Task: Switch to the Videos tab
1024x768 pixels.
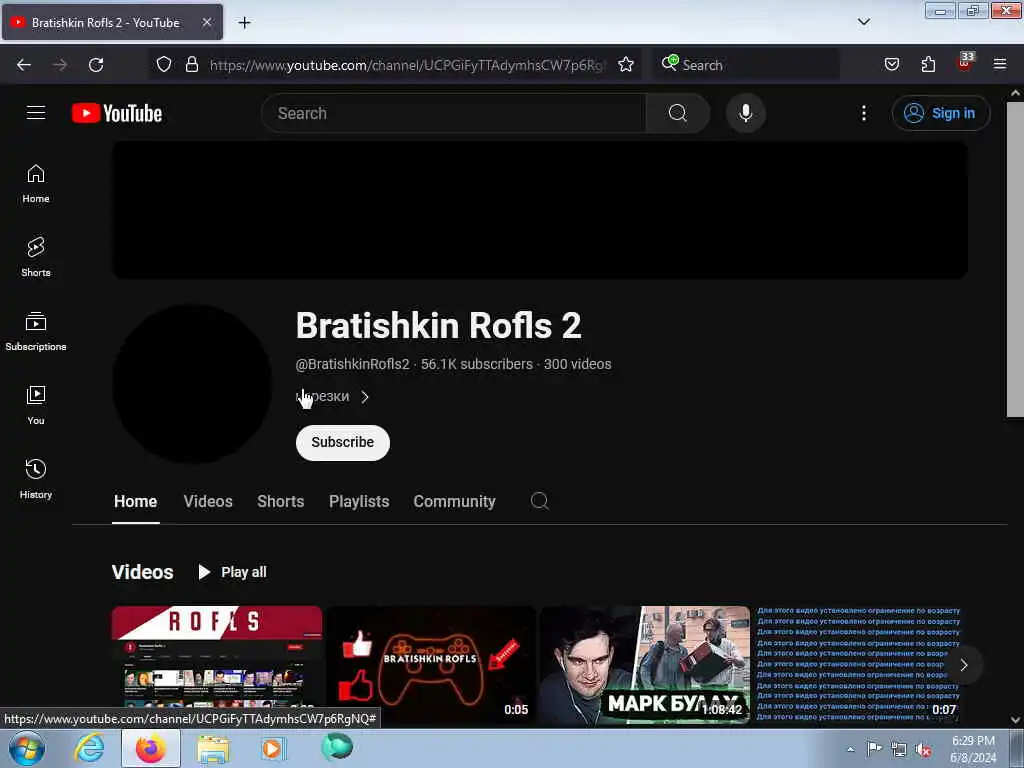Action: point(208,501)
